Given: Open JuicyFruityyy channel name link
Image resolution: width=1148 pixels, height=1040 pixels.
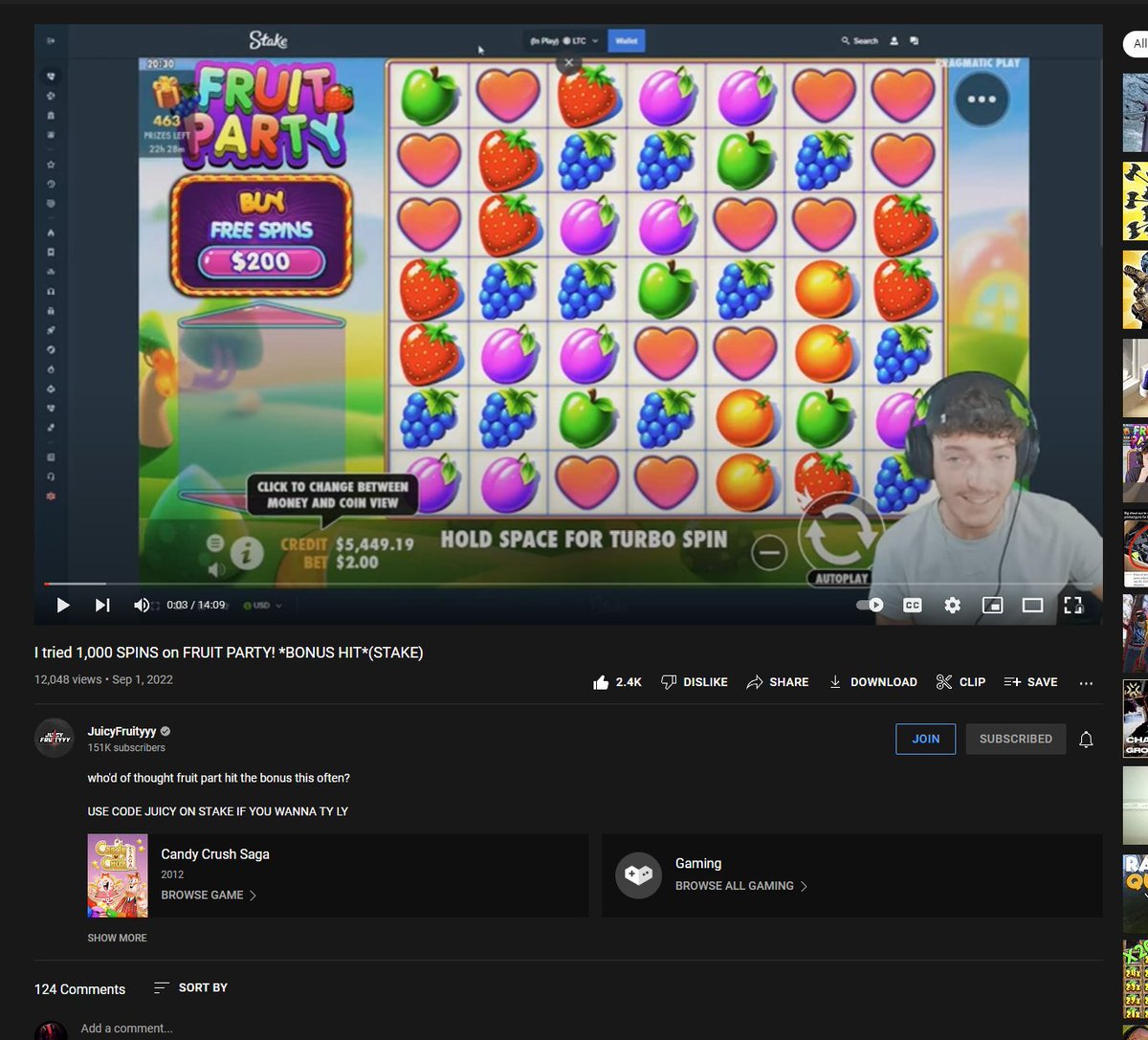Looking at the screenshot, I should click(121, 731).
